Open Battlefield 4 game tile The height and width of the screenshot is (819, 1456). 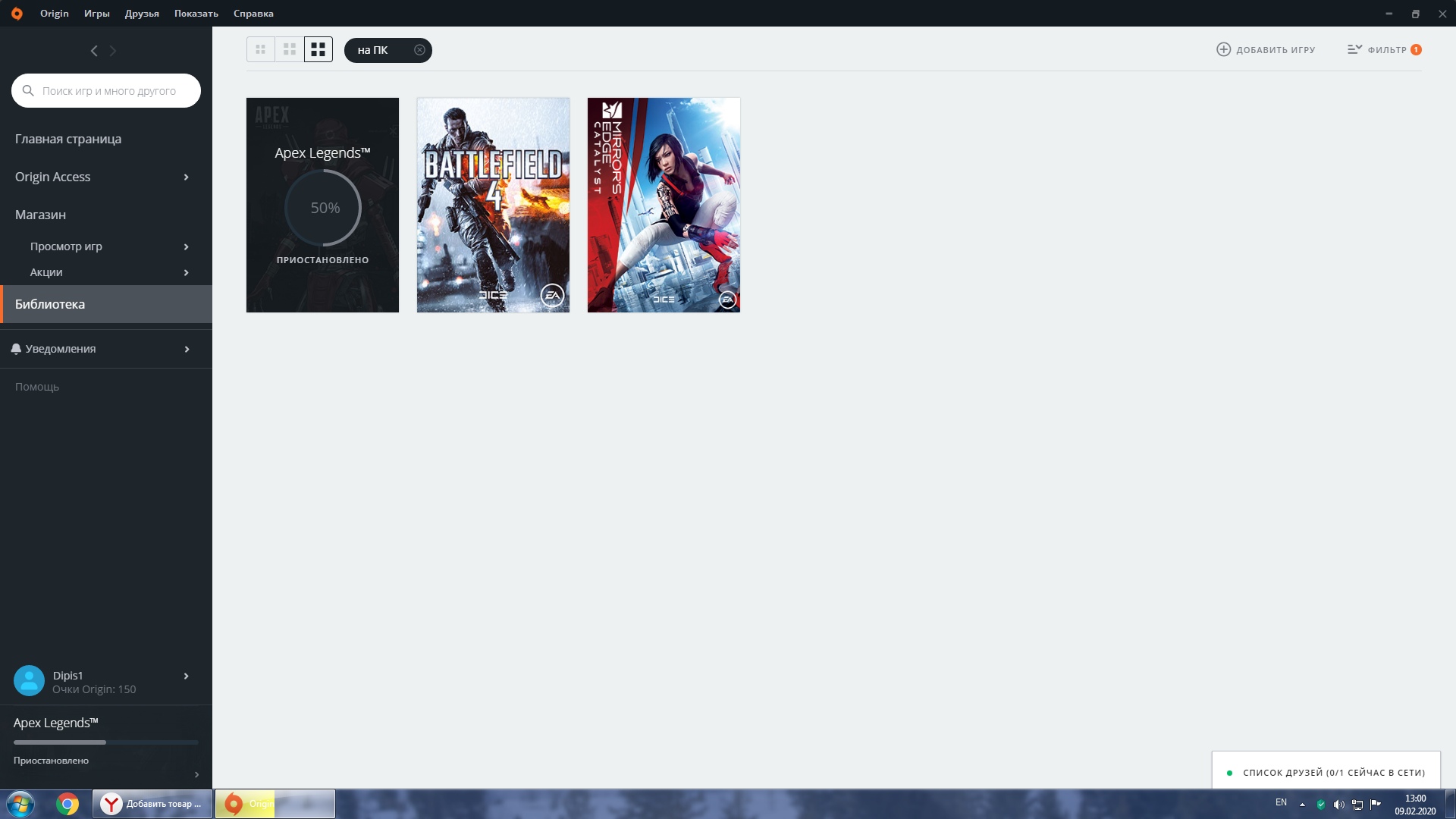click(x=493, y=205)
